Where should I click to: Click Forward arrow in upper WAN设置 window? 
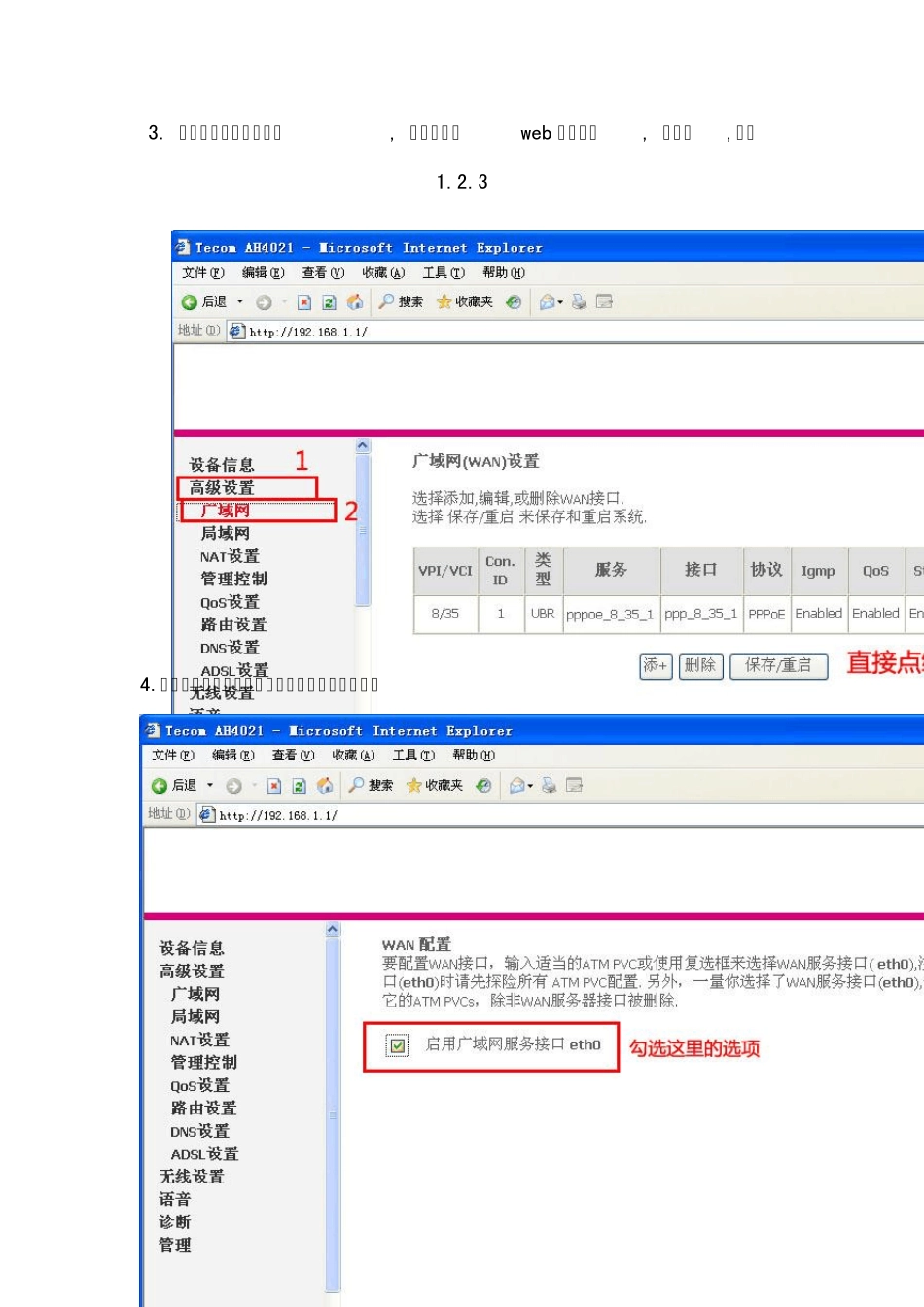coord(264,302)
